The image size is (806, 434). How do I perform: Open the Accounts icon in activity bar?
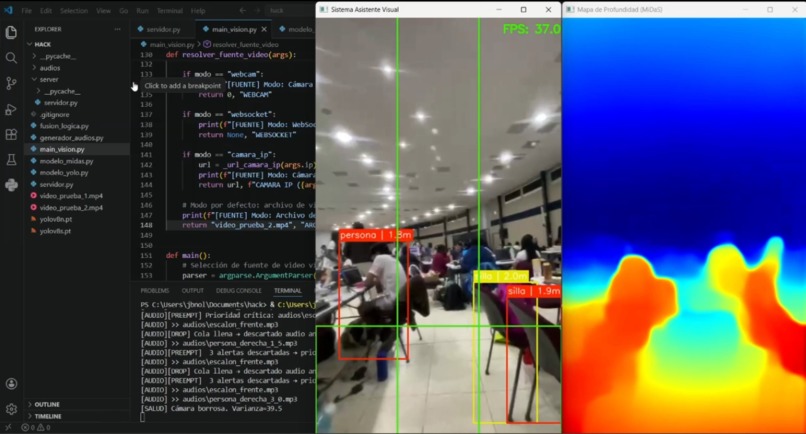[x=11, y=384]
